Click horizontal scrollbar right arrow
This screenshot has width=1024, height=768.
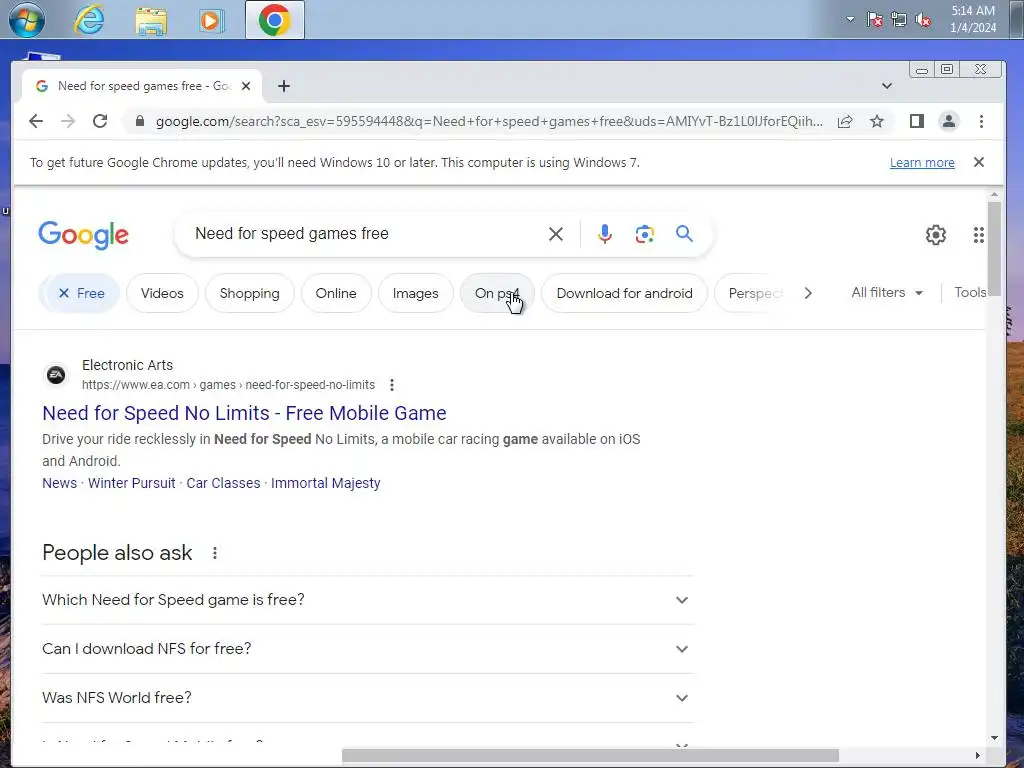978,756
